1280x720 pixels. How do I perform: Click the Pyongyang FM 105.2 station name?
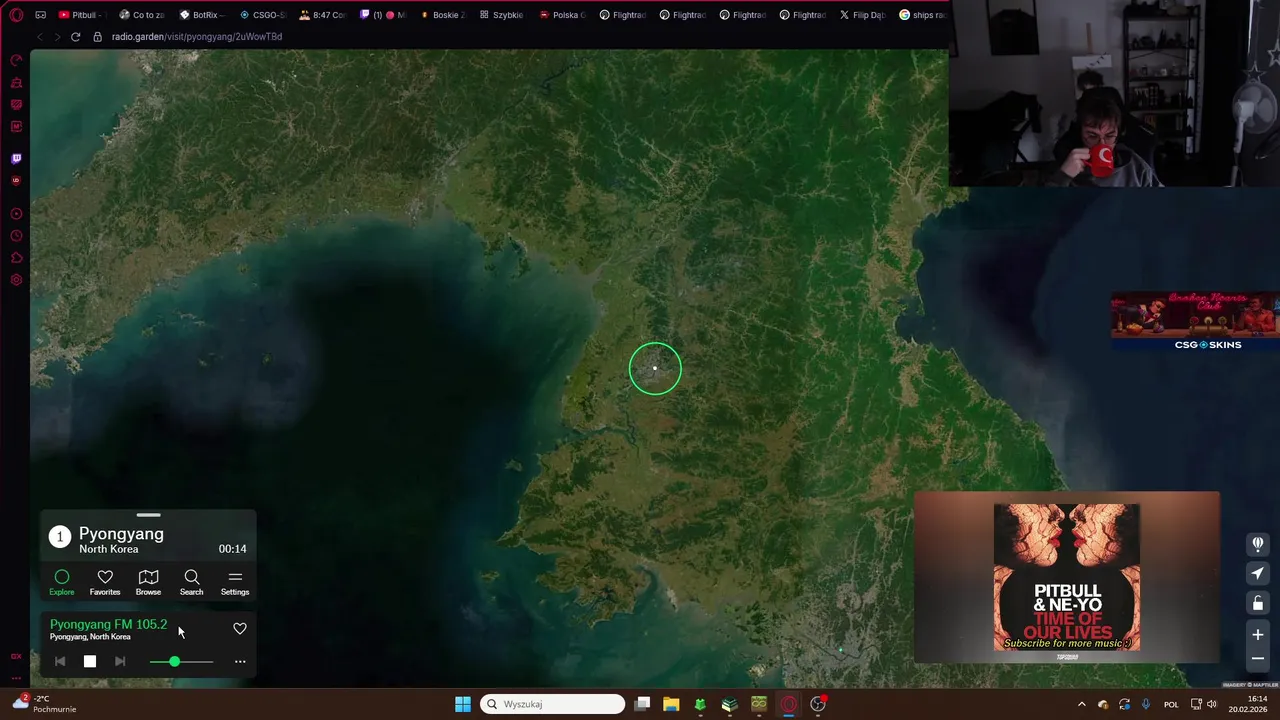point(109,624)
